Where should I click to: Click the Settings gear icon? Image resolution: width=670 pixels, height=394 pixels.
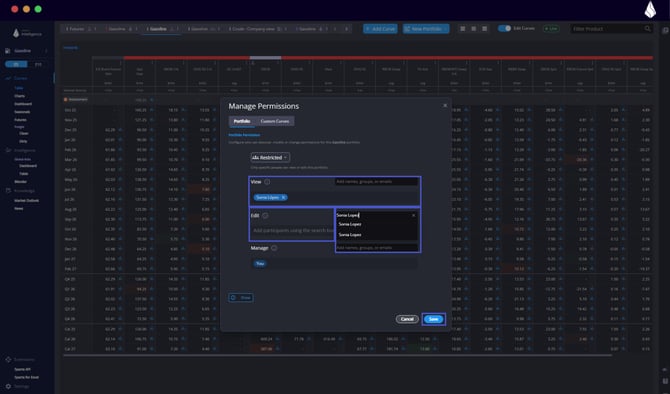pyautogui.click(x=8, y=386)
